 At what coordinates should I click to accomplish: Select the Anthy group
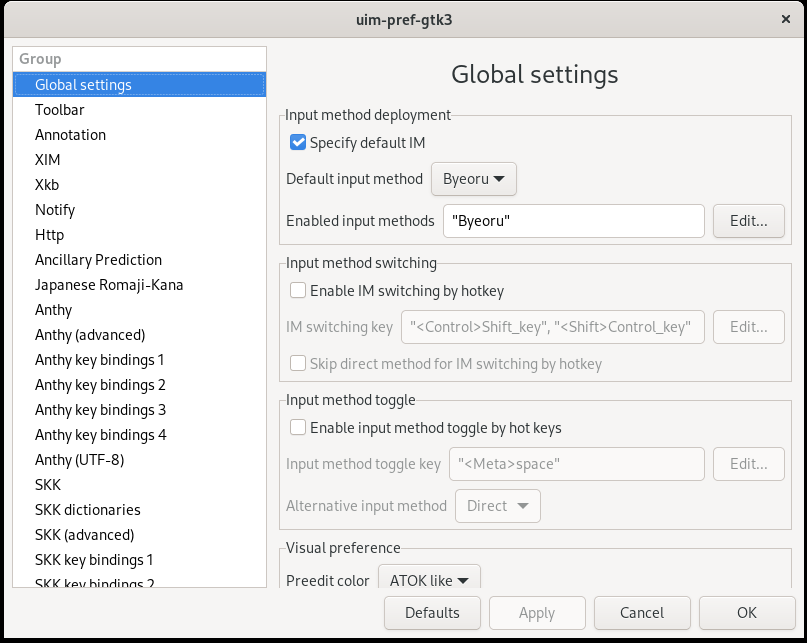click(x=51, y=310)
